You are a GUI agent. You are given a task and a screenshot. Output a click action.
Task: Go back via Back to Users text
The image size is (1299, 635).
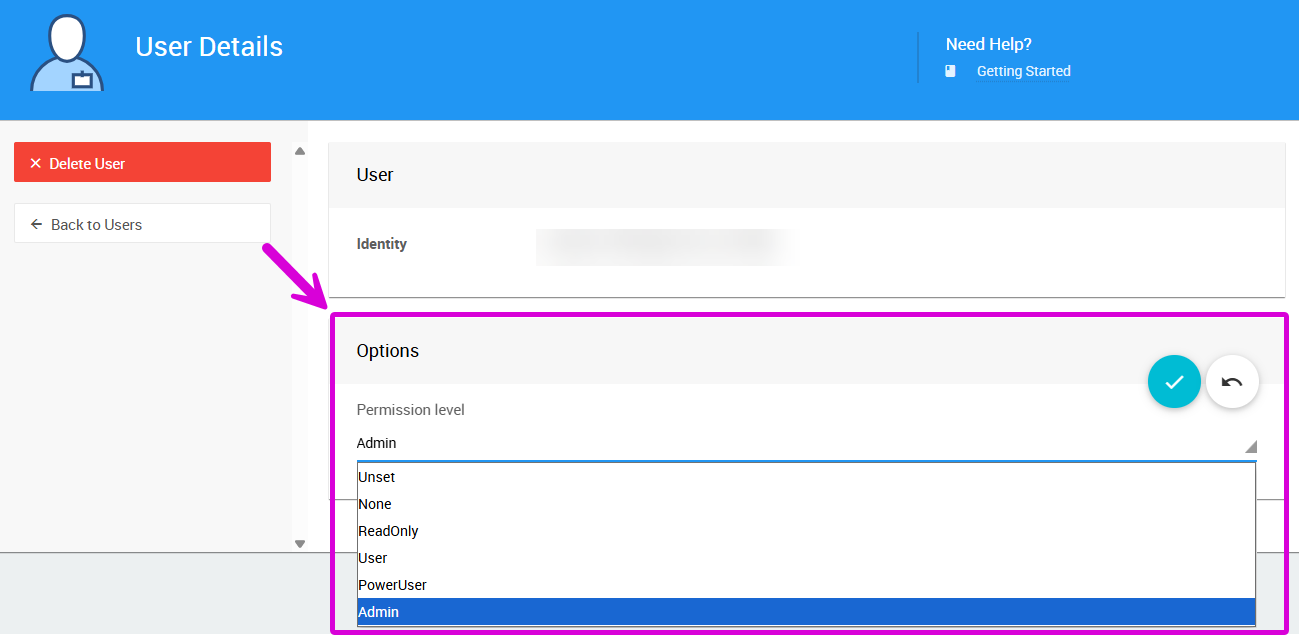pos(96,224)
